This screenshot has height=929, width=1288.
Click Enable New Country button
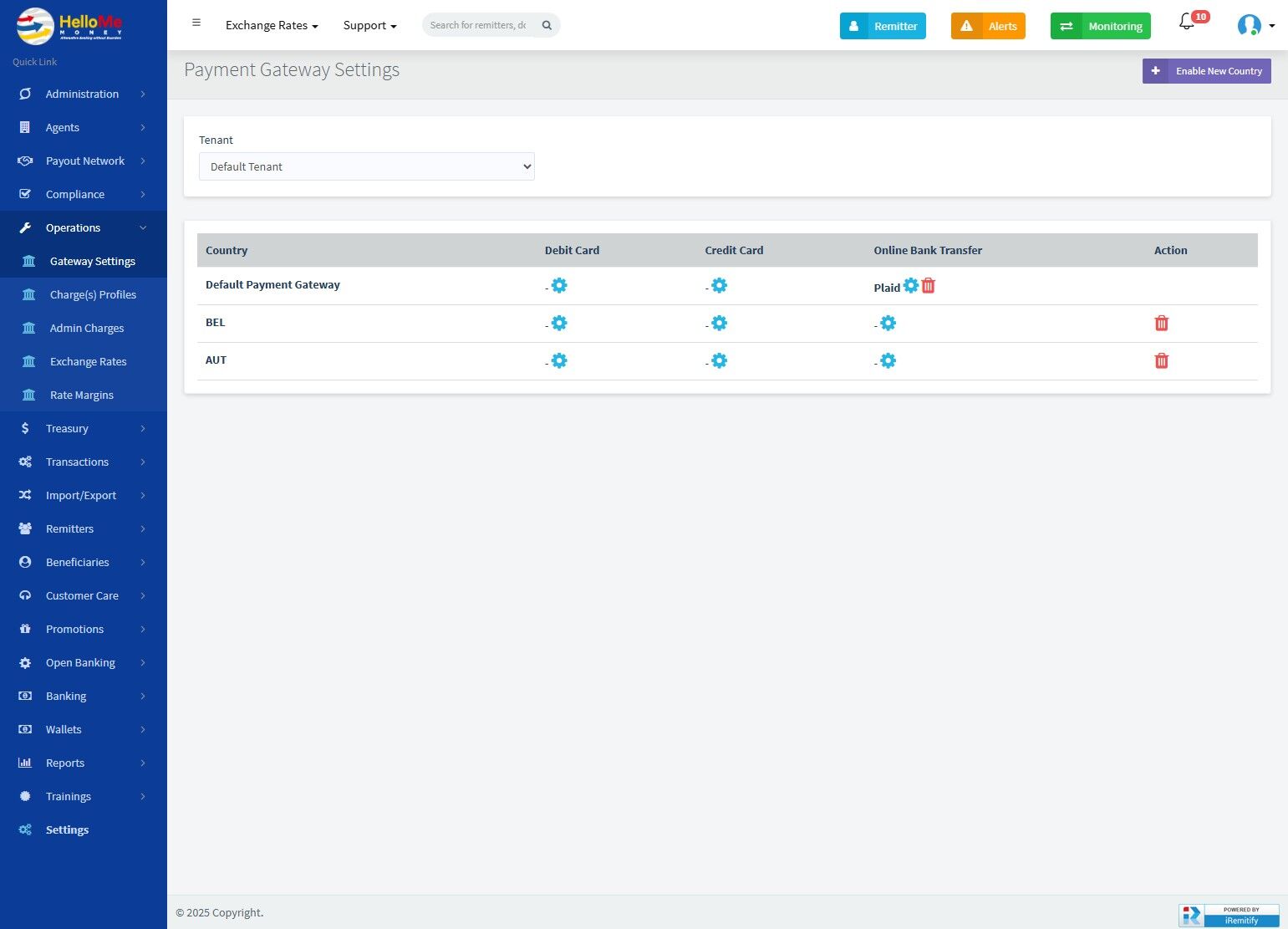[x=1207, y=71]
